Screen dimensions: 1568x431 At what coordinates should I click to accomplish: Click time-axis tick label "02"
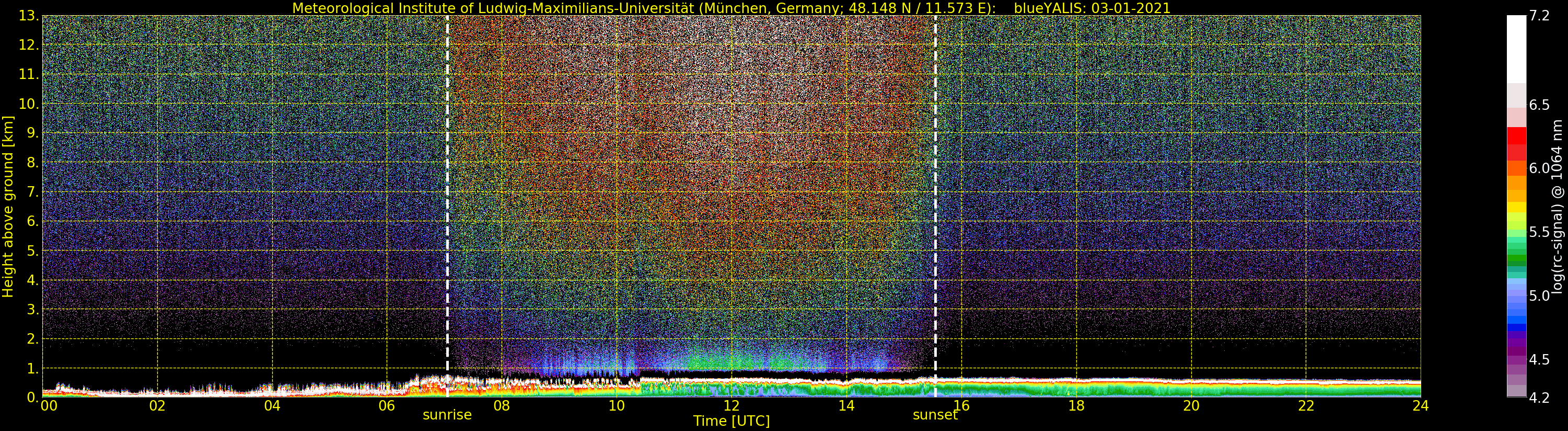157,406
